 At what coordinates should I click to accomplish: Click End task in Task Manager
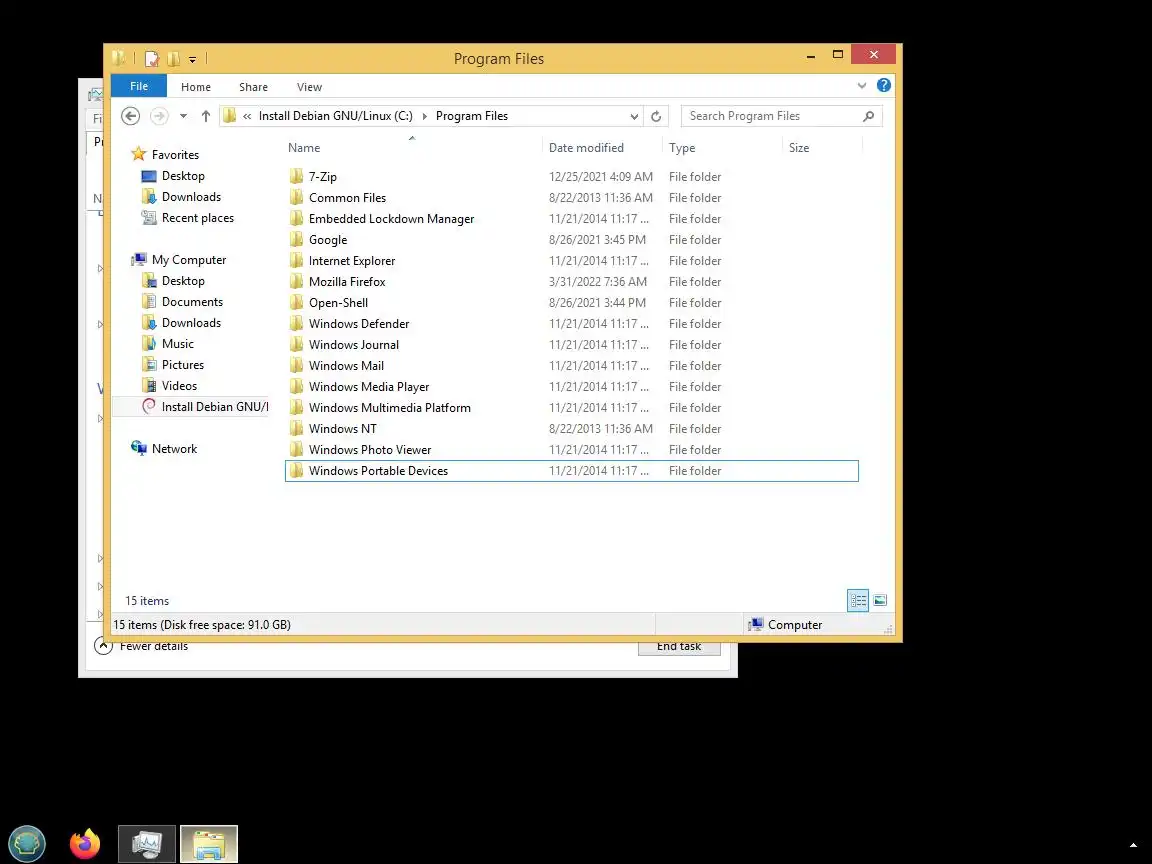[x=679, y=647]
